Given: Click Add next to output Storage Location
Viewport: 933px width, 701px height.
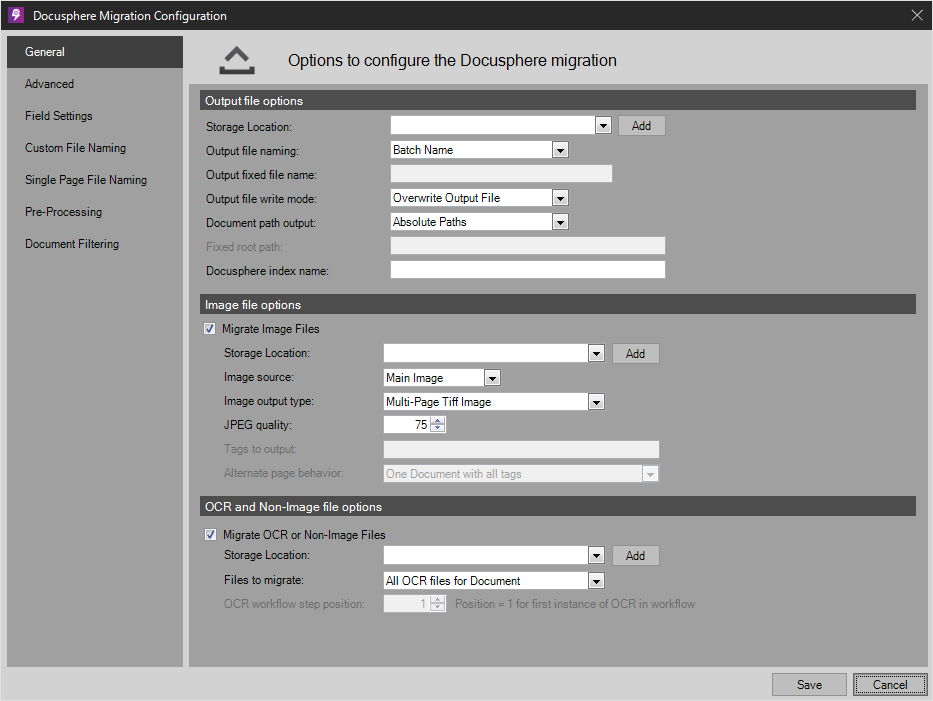Looking at the screenshot, I should 641,126.
